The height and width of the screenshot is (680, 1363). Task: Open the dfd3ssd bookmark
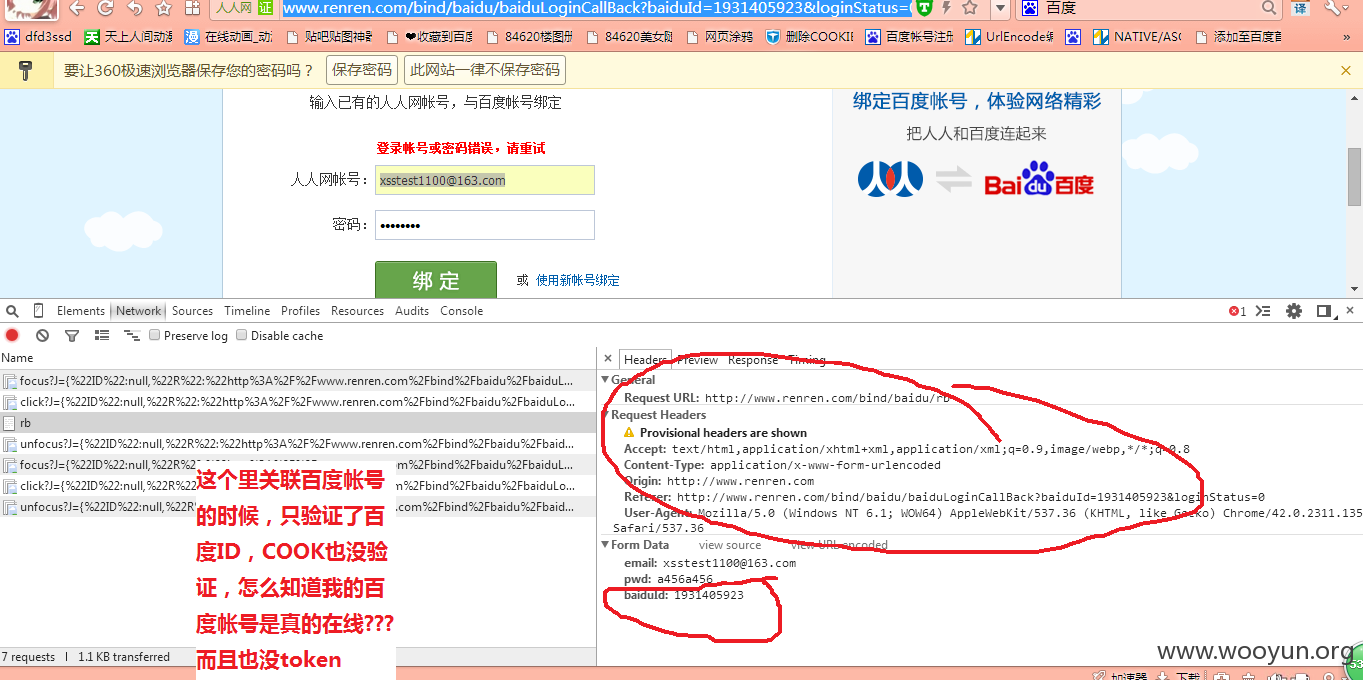coord(38,37)
